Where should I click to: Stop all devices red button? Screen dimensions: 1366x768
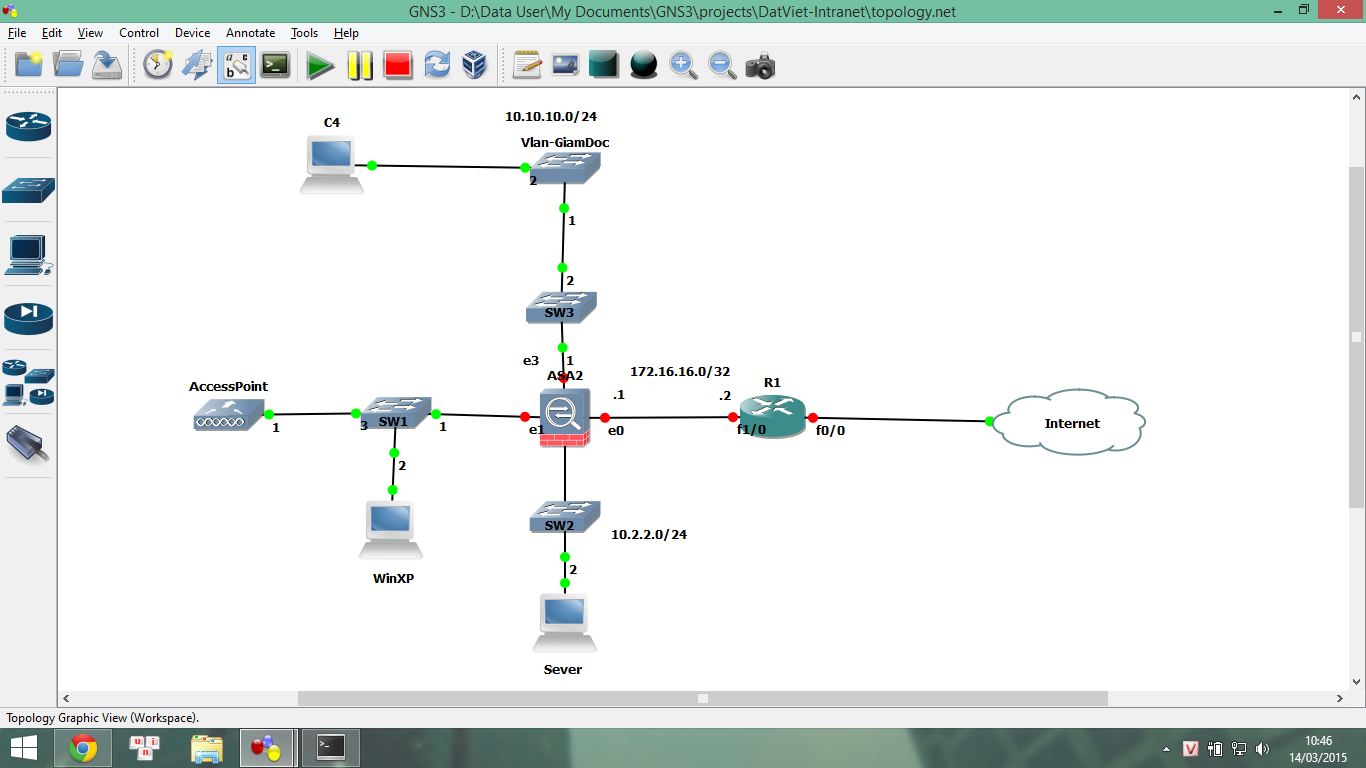(398, 66)
